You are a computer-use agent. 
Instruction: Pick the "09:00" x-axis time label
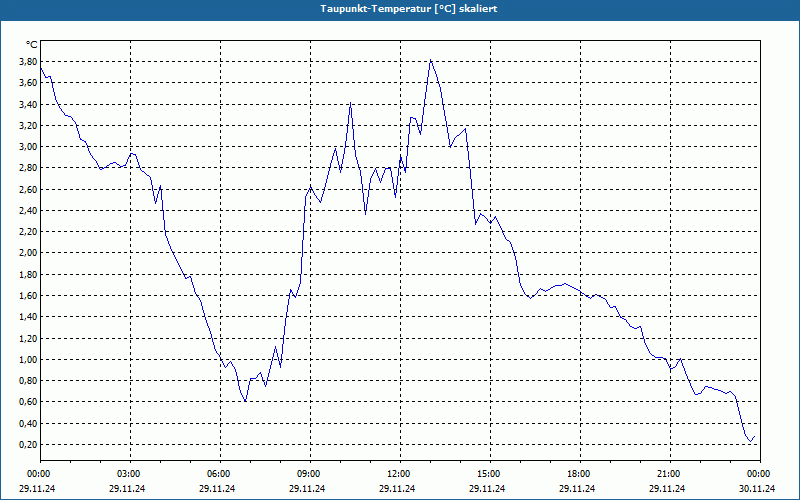307,474
